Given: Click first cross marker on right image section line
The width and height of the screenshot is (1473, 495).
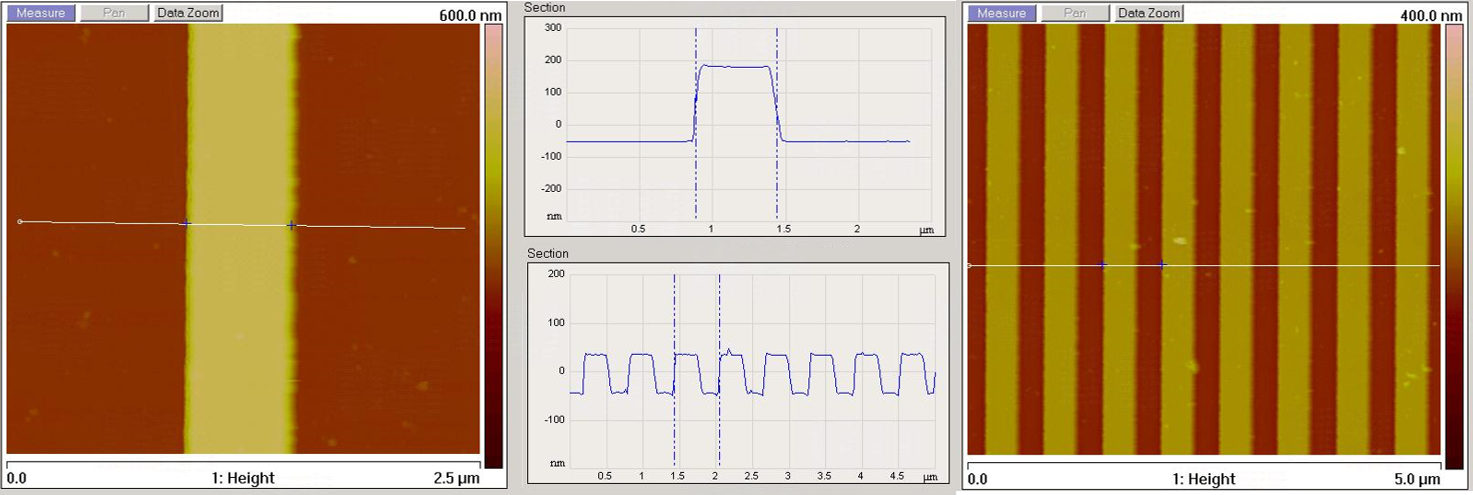Looking at the screenshot, I should click(x=1102, y=265).
